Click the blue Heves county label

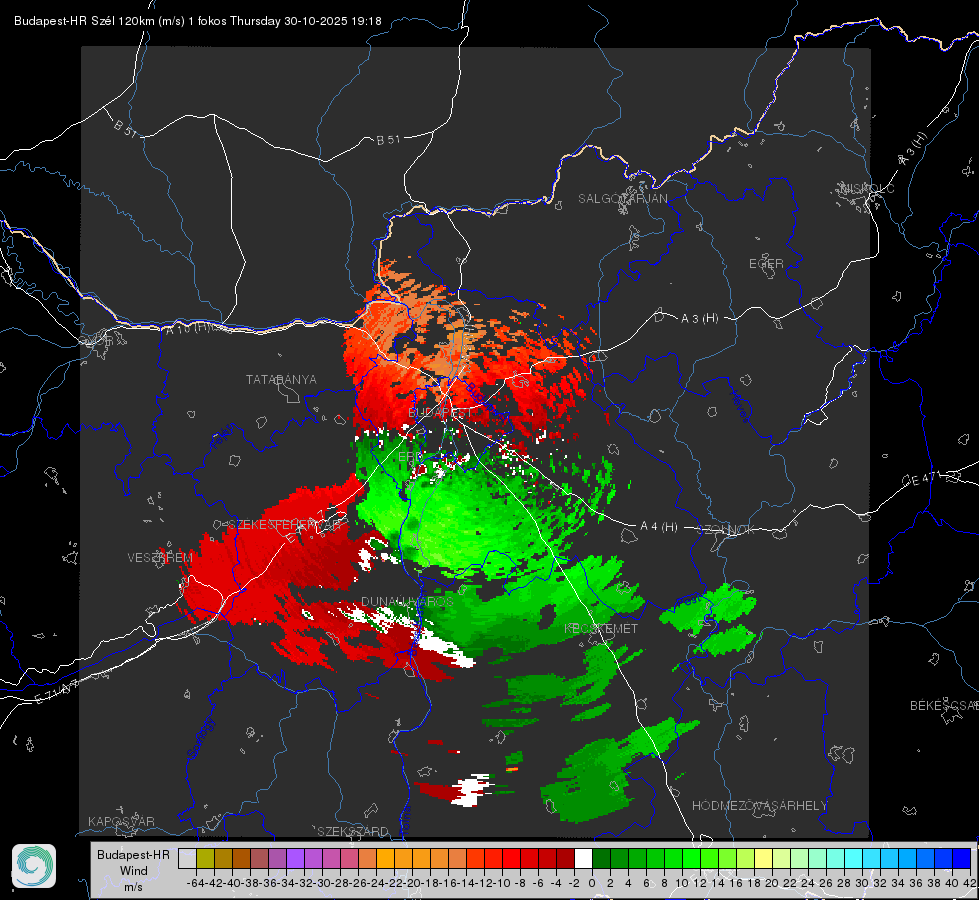[x=740, y=407]
